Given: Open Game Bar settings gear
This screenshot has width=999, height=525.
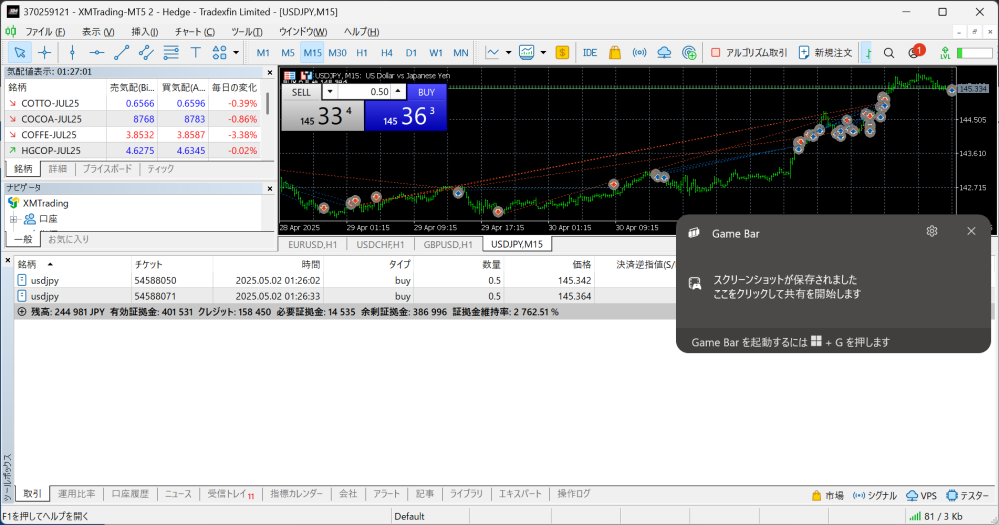Looking at the screenshot, I should (x=931, y=231).
